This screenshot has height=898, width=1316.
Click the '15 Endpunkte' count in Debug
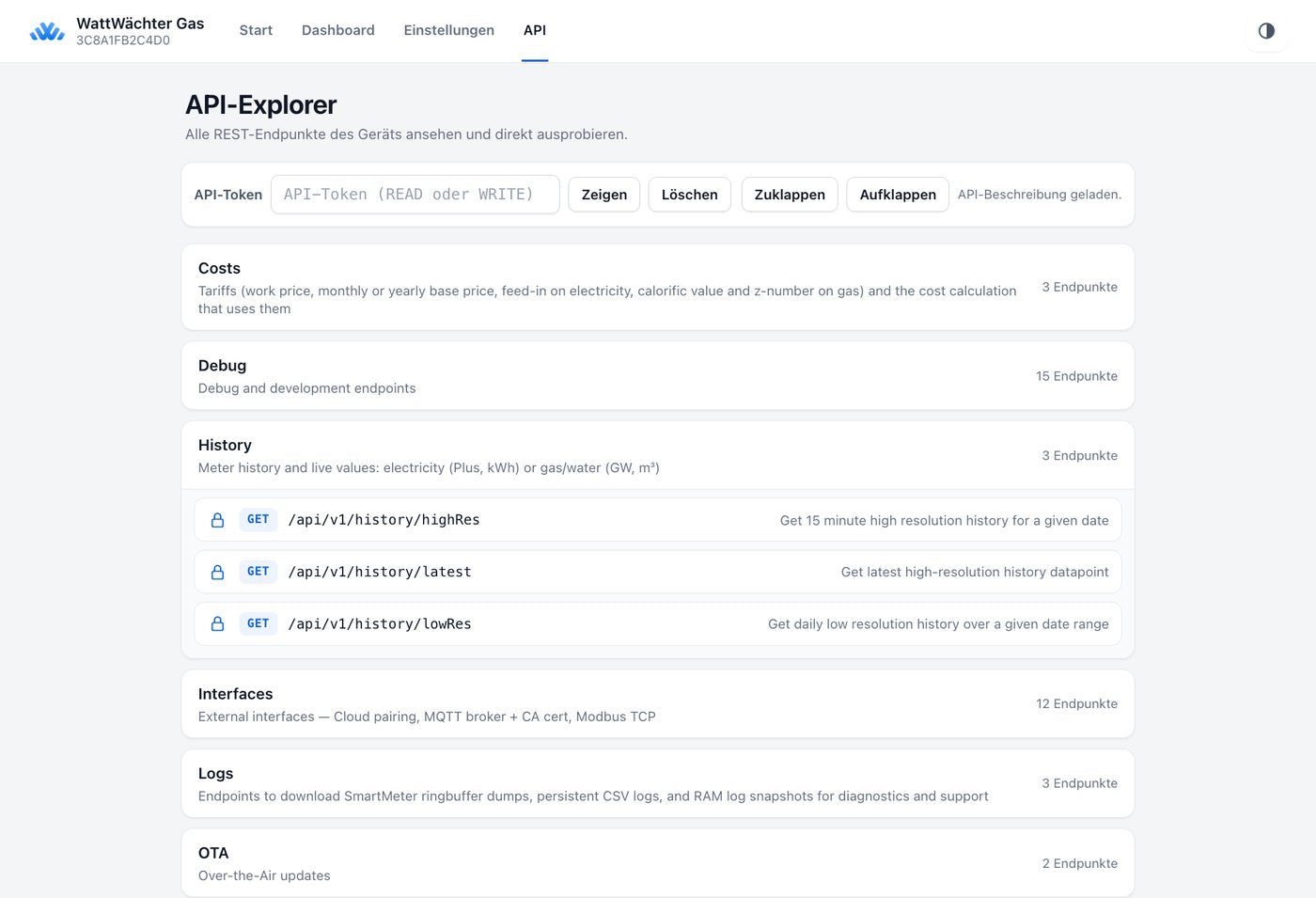pyautogui.click(x=1076, y=376)
